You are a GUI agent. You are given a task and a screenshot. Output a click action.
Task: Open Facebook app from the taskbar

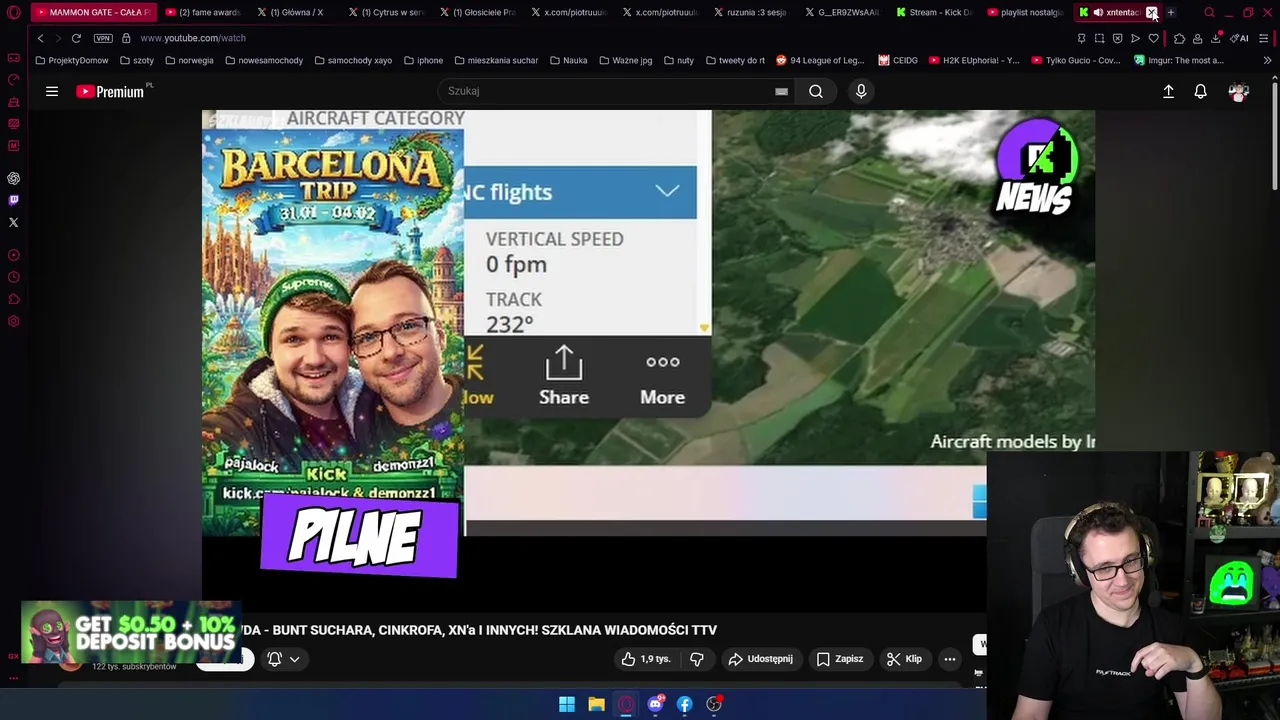point(685,704)
